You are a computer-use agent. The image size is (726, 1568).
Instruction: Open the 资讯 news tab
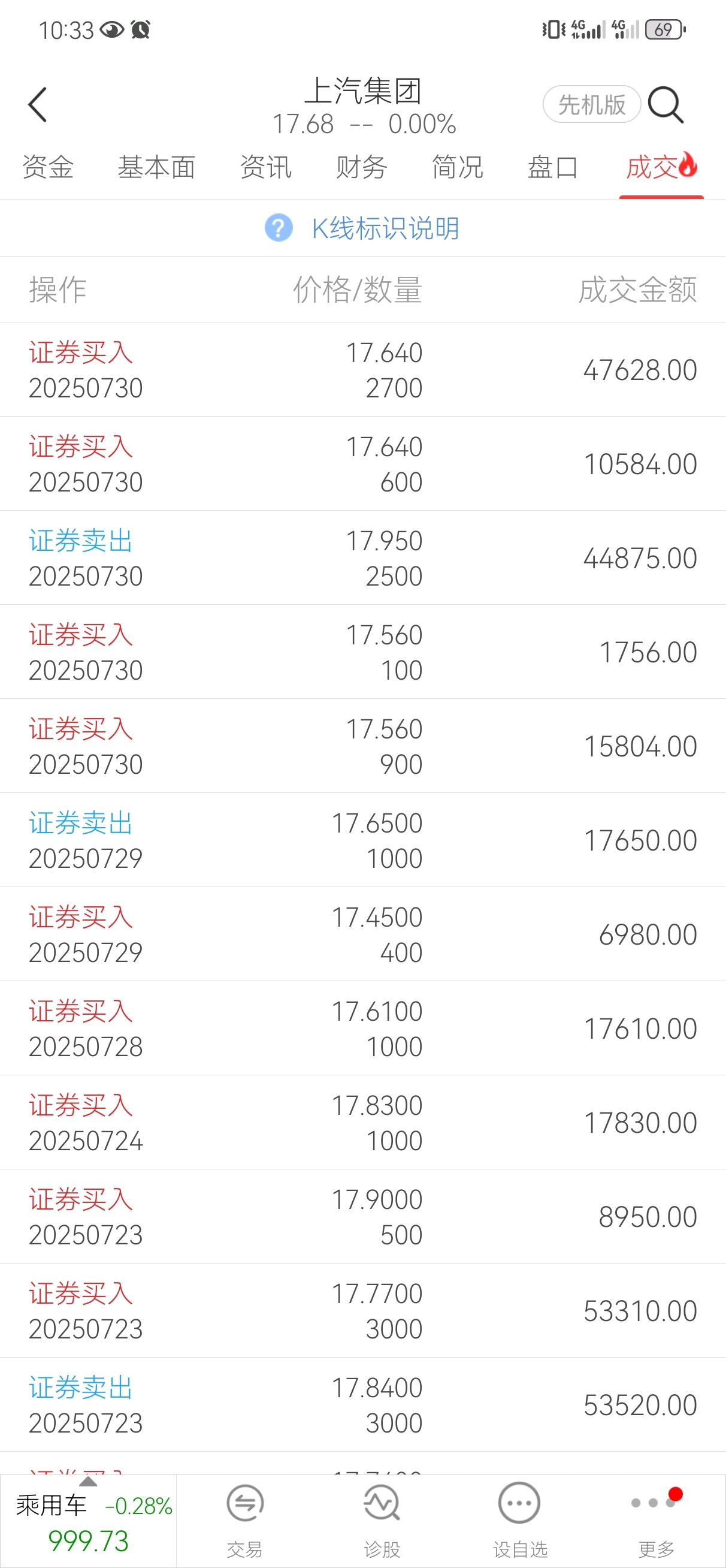pyautogui.click(x=266, y=167)
